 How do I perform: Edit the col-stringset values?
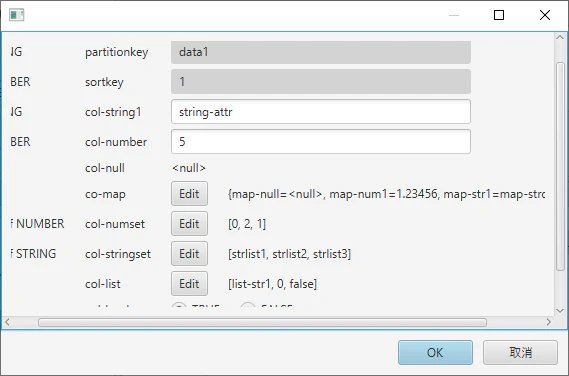click(189, 254)
